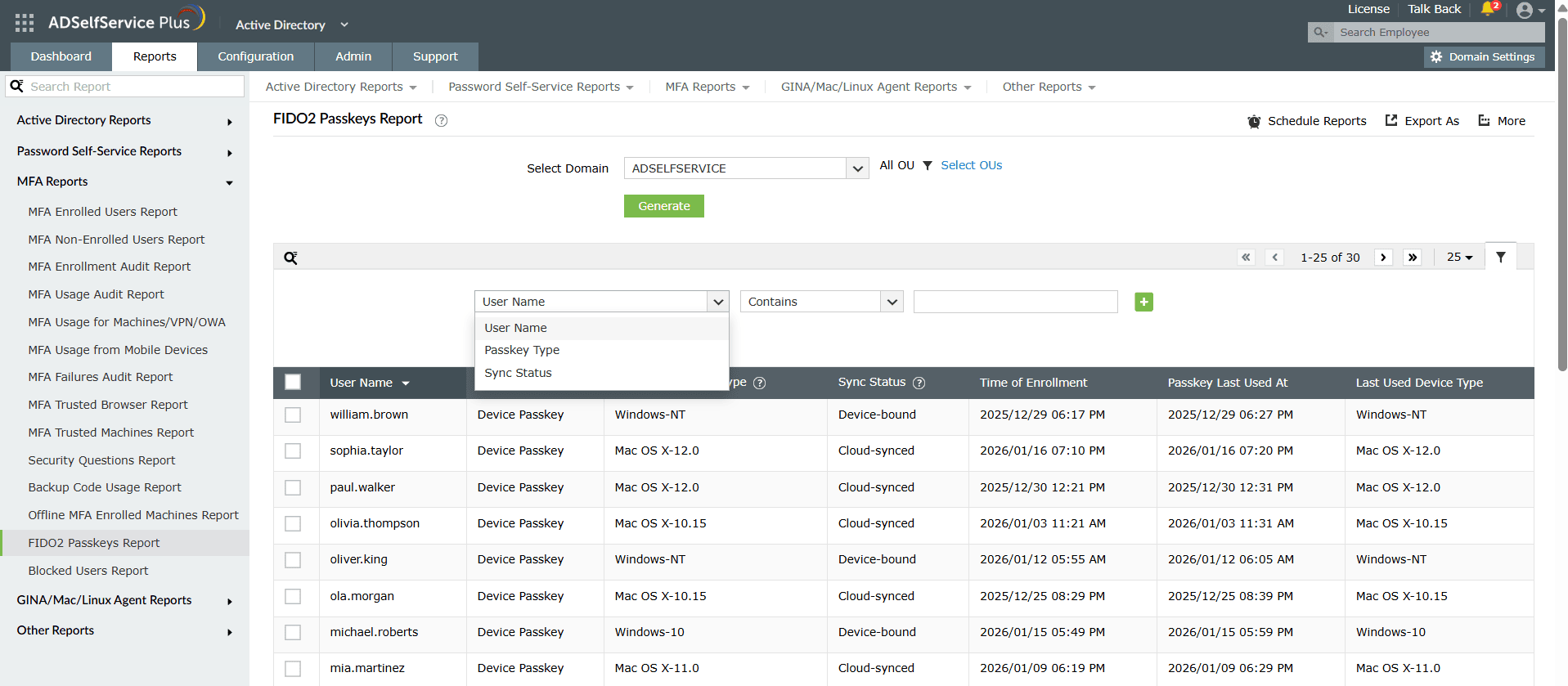
Task: Check the ola.morgan row checkbox
Action: pos(293,596)
